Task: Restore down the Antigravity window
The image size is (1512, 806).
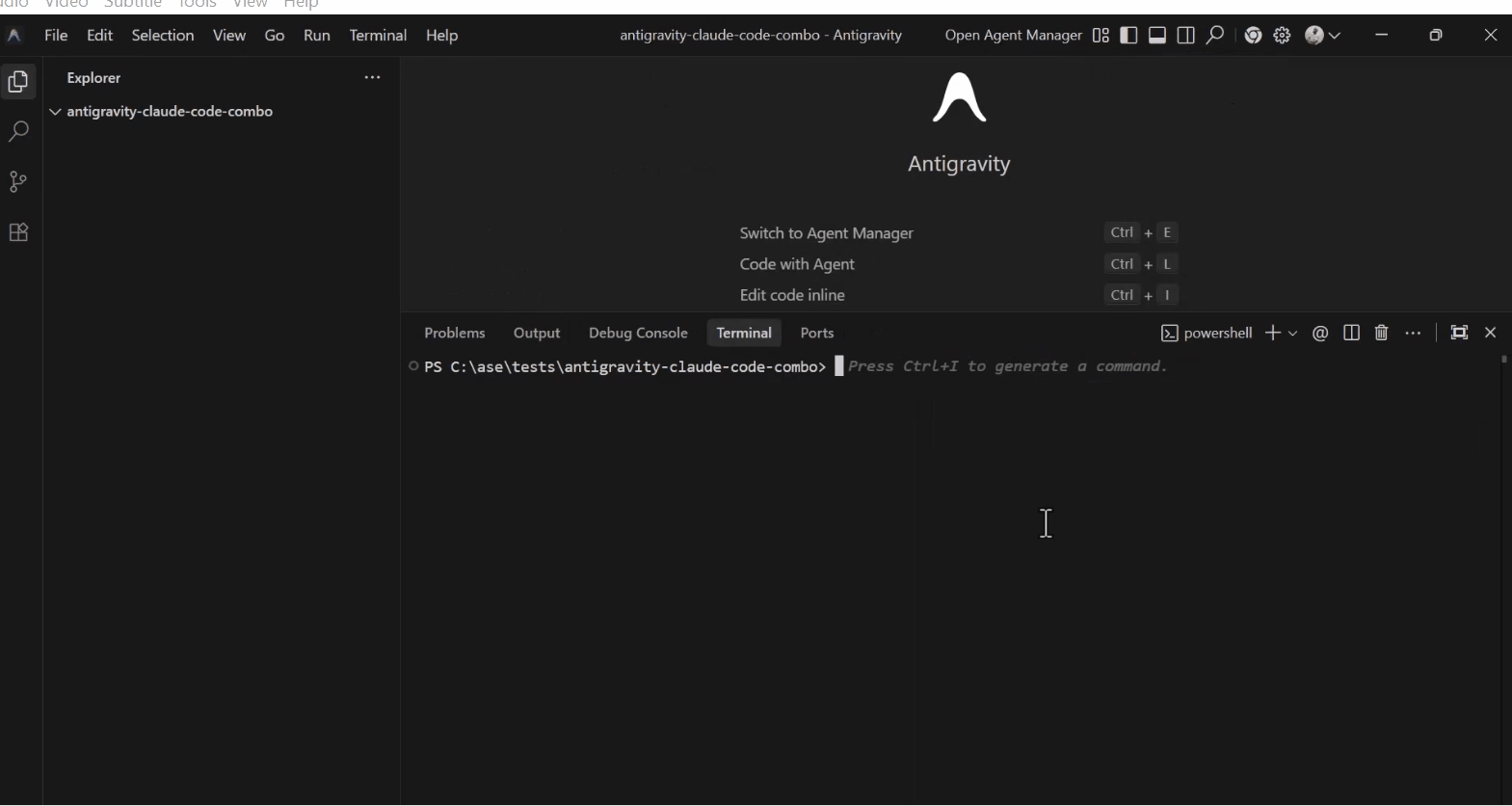Action: pyautogui.click(x=1436, y=36)
